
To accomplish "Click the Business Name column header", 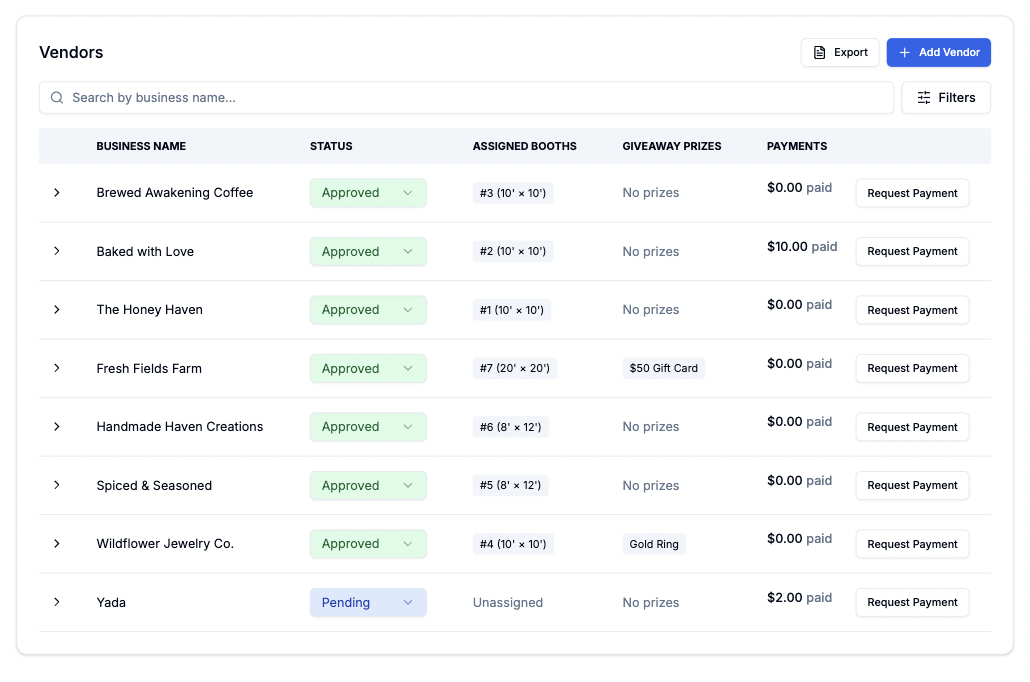I will click(x=141, y=146).
